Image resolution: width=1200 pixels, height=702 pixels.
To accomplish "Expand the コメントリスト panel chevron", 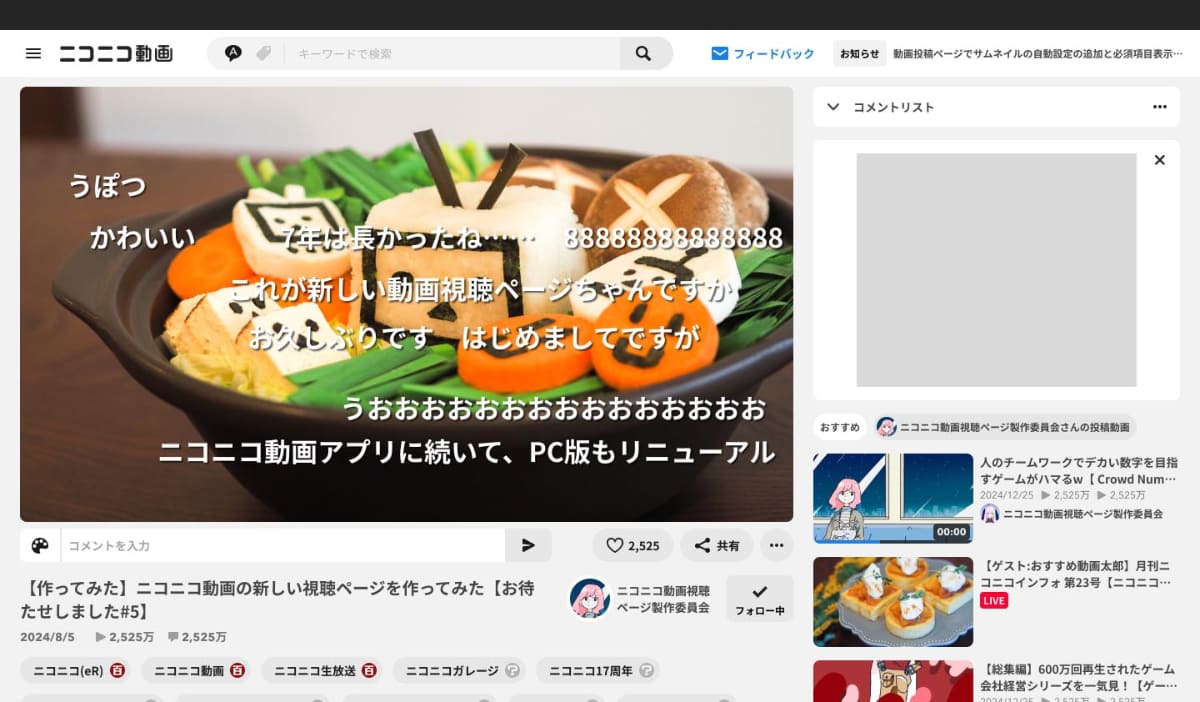I will click(833, 107).
